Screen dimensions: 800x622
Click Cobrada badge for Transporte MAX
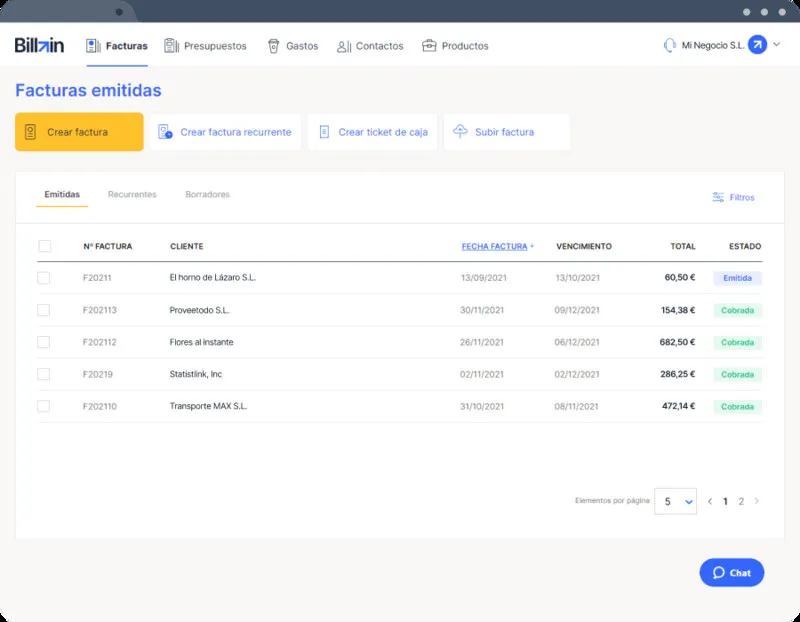click(x=737, y=407)
